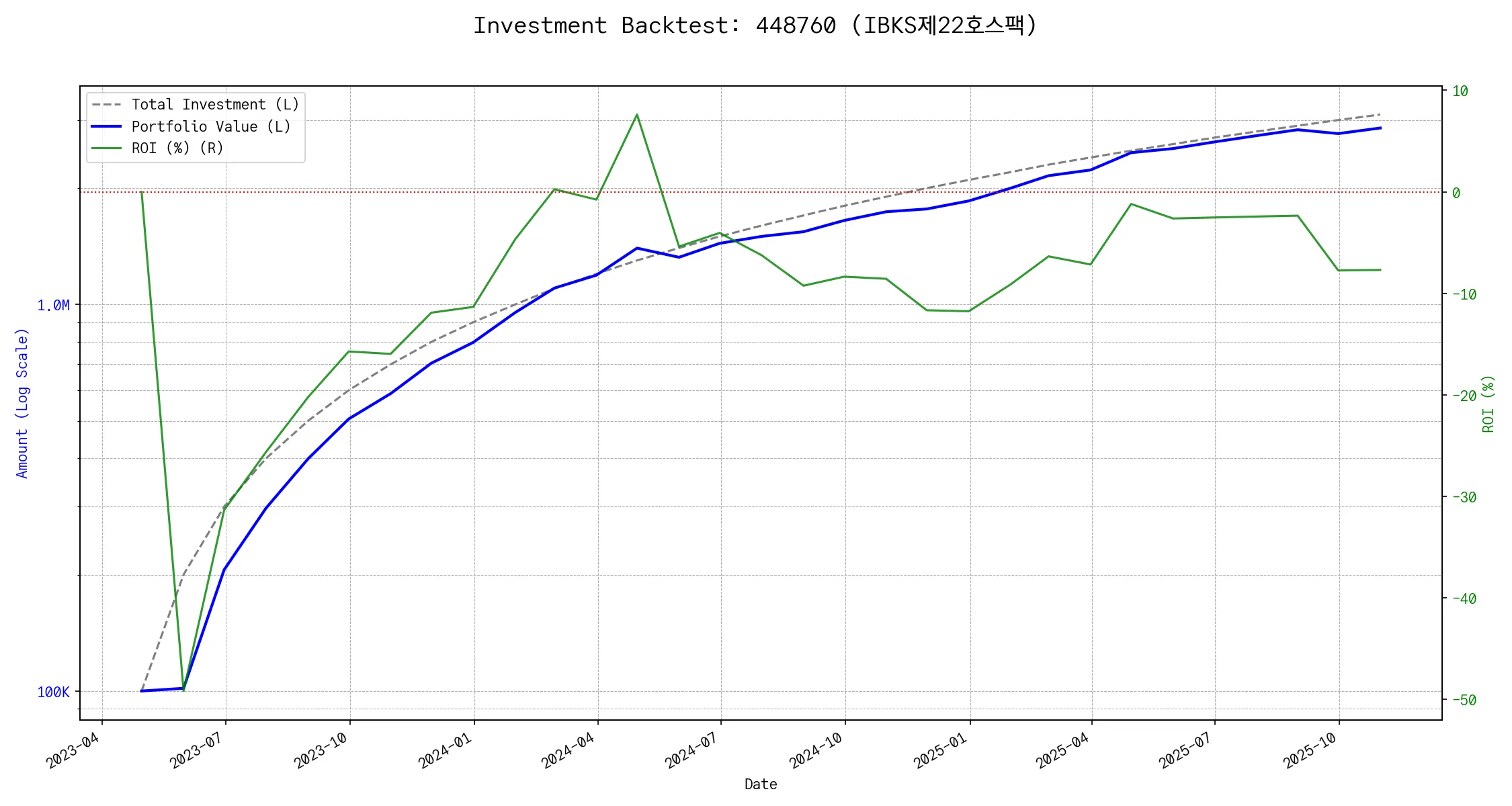
Task: Click the -50 ROI axis tick label
Action: click(x=1464, y=701)
